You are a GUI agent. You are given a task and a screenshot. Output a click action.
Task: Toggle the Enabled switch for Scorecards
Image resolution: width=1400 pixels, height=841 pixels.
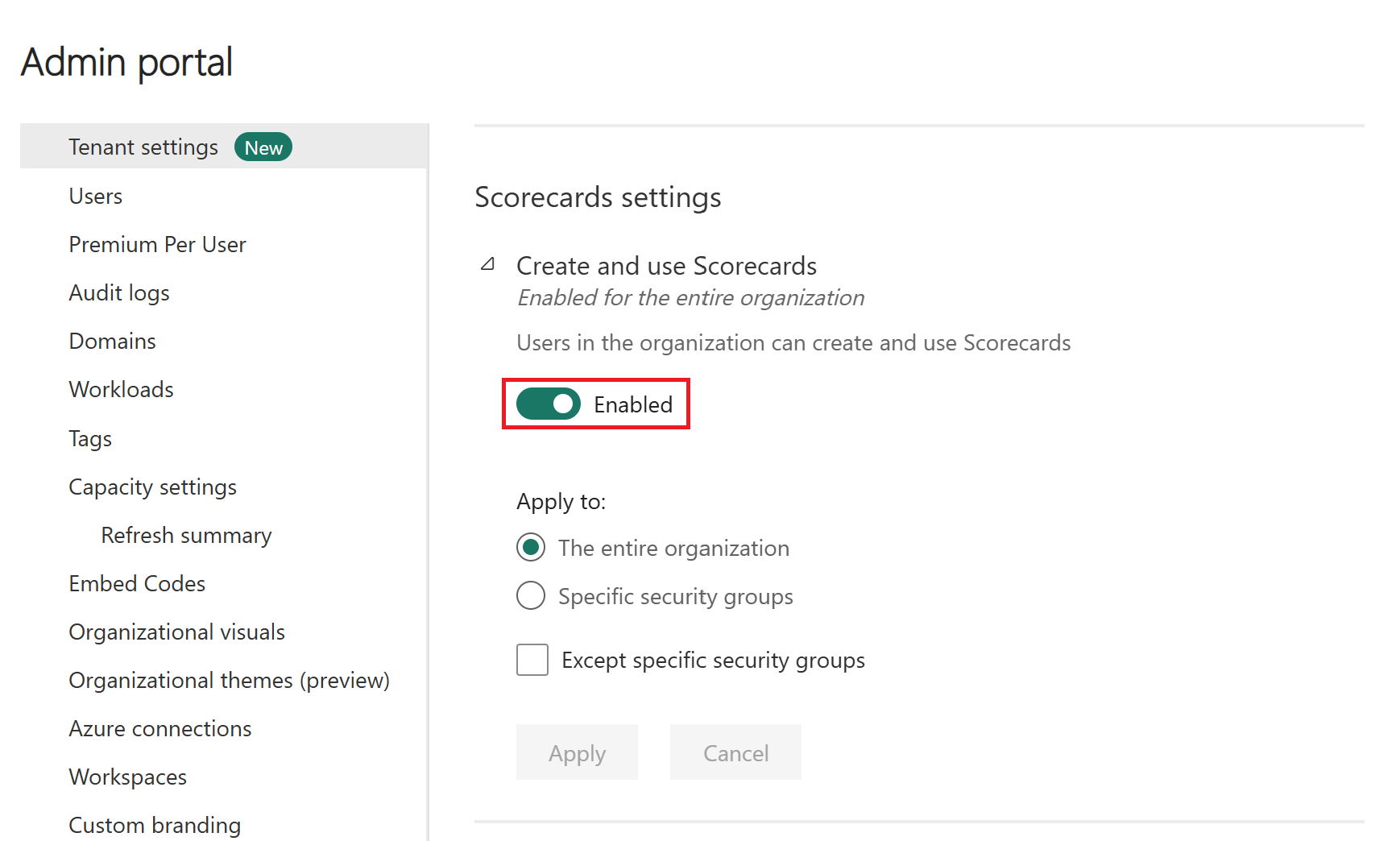(549, 404)
